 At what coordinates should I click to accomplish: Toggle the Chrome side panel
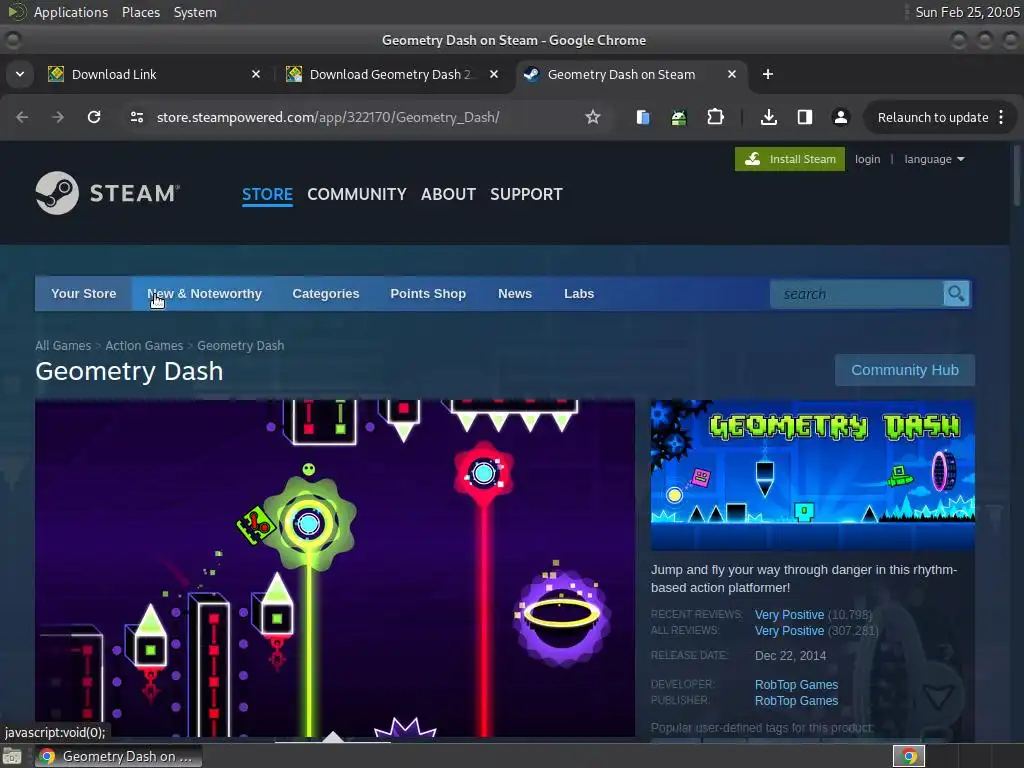[805, 117]
